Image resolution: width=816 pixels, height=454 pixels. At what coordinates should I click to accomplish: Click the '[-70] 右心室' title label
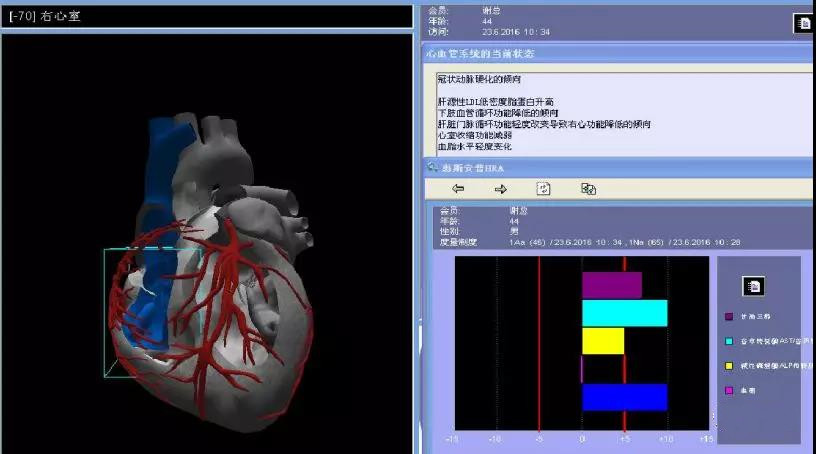pyautogui.click(x=45, y=16)
